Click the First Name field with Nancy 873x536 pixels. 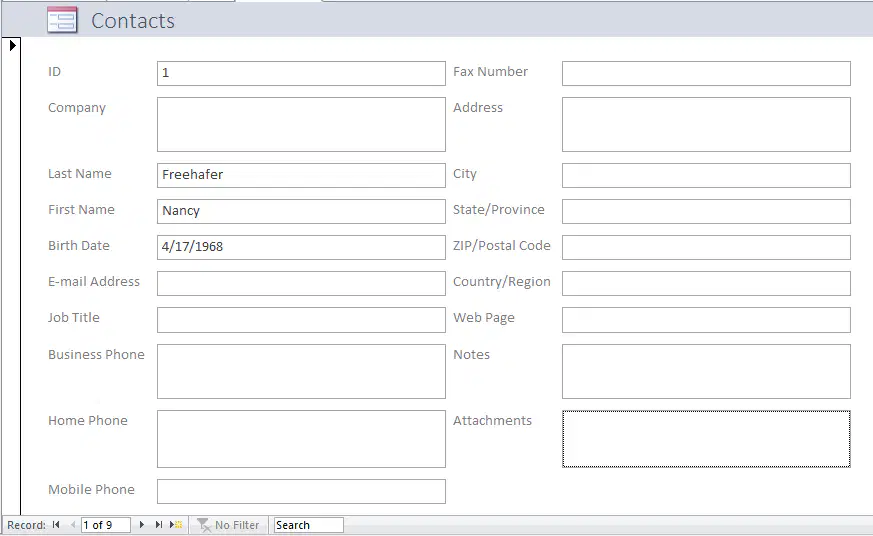point(301,212)
